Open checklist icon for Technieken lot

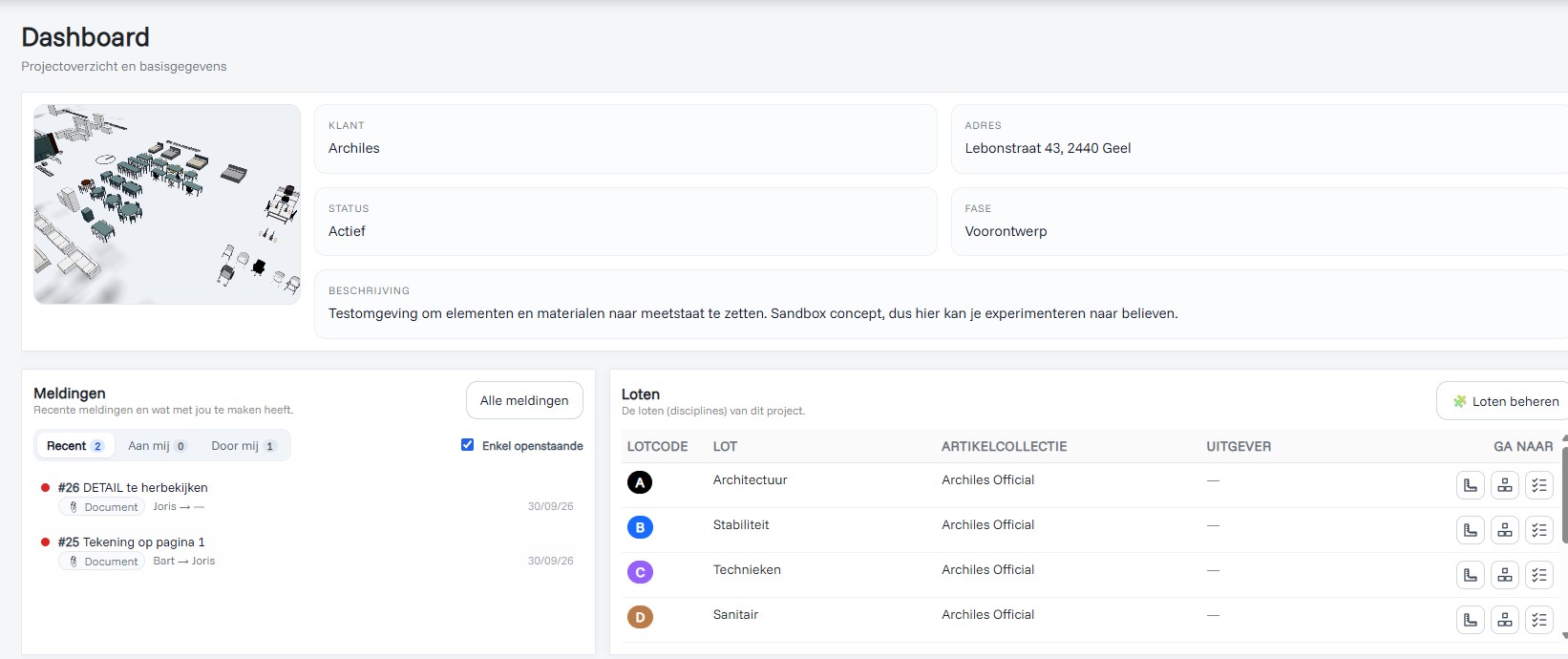click(x=1539, y=575)
